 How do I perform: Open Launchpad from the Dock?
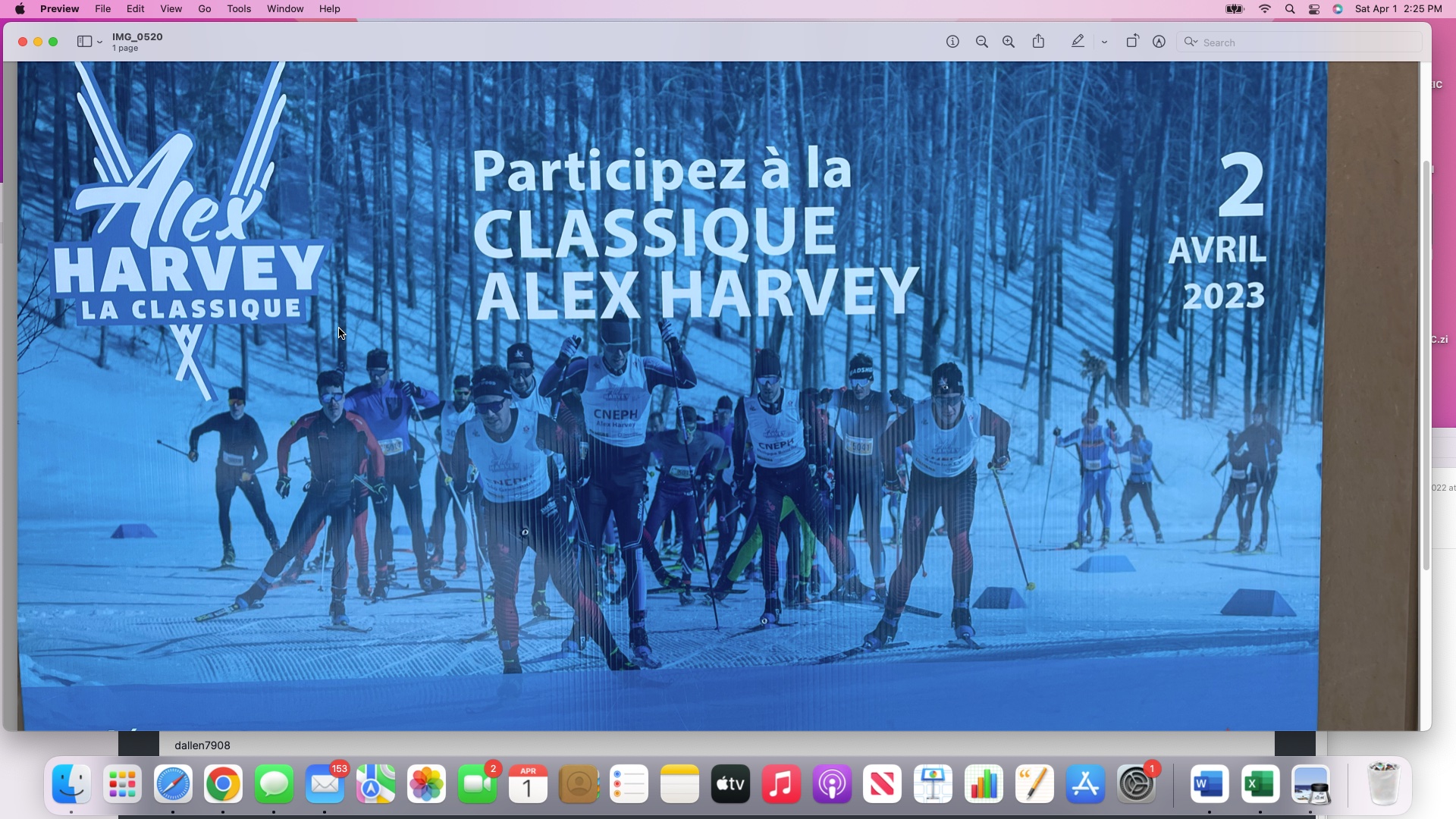(122, 784)
